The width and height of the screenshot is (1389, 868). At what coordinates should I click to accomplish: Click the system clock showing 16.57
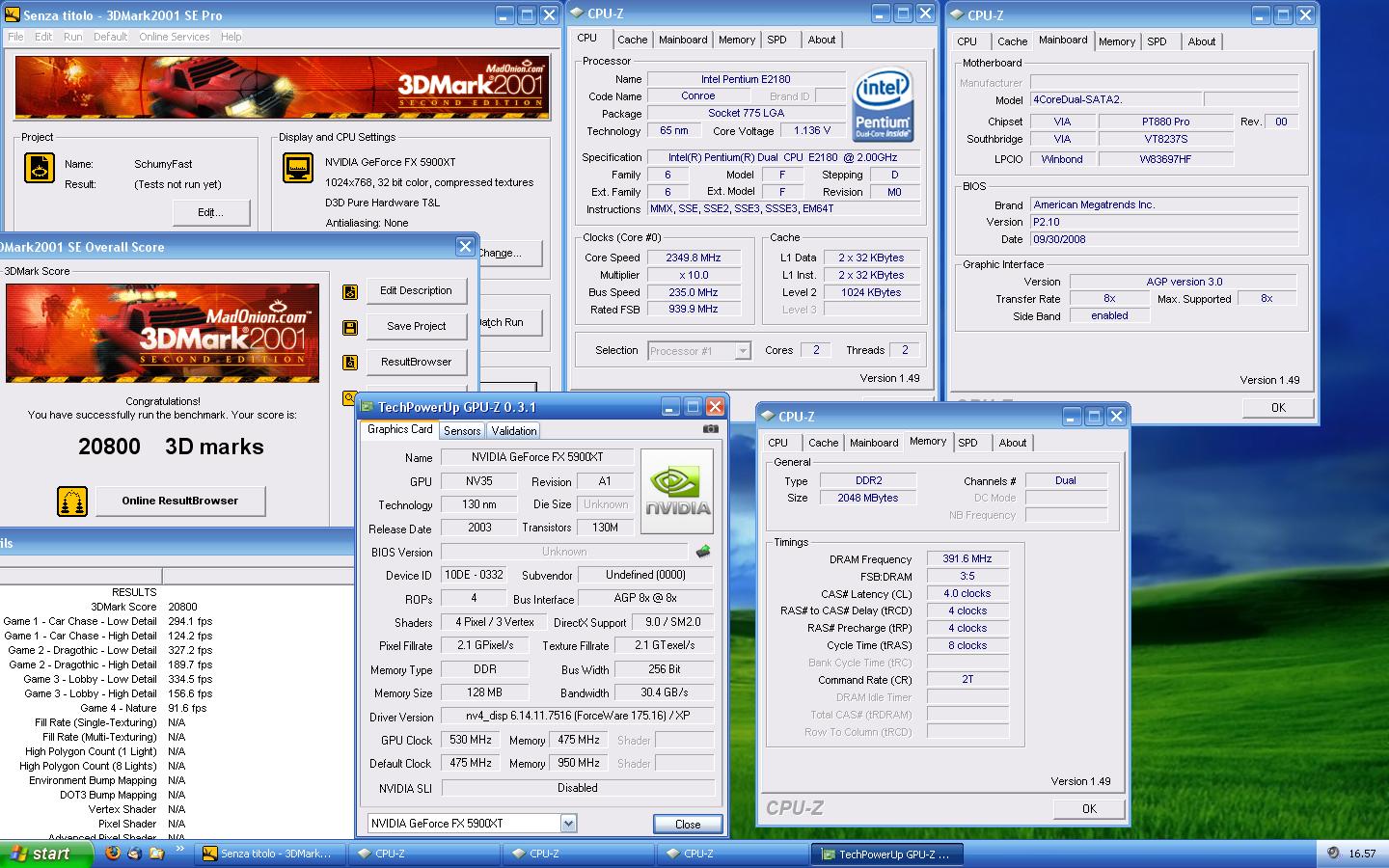click(x=1362, y=854)
